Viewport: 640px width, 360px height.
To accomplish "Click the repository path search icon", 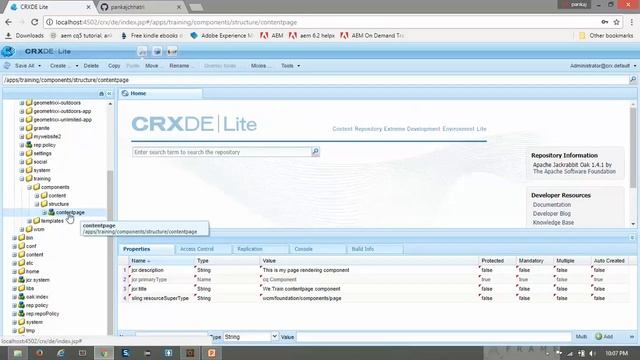I will click(x=633, y=80).
